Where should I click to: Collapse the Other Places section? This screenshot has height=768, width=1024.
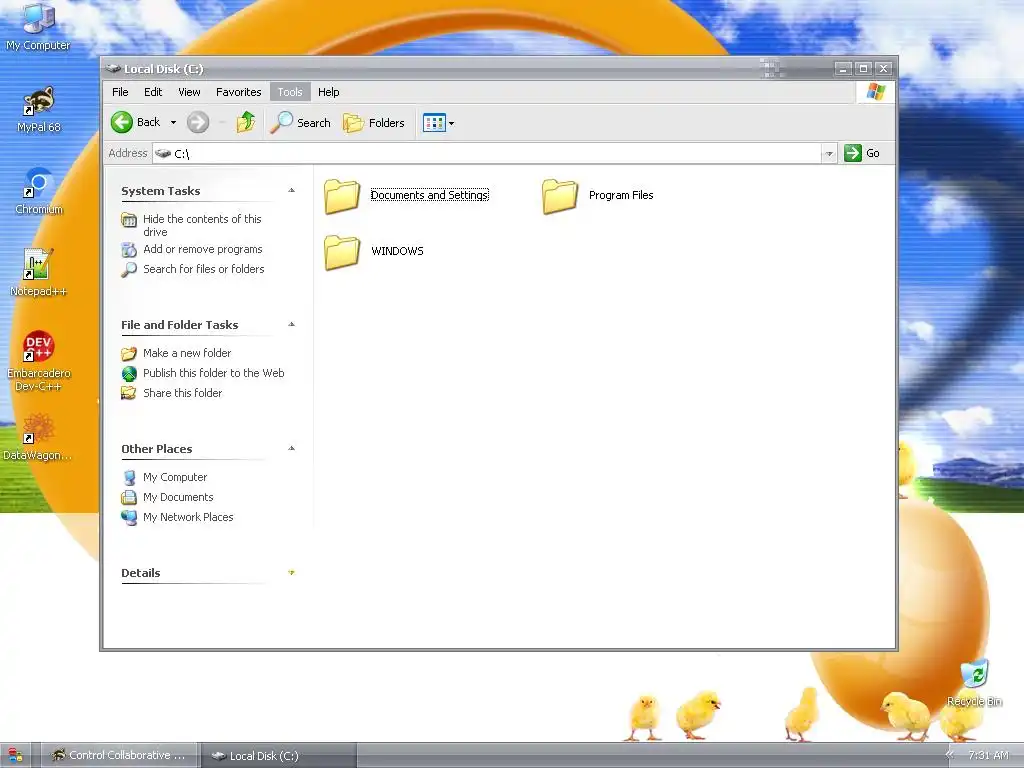[291, 449]
